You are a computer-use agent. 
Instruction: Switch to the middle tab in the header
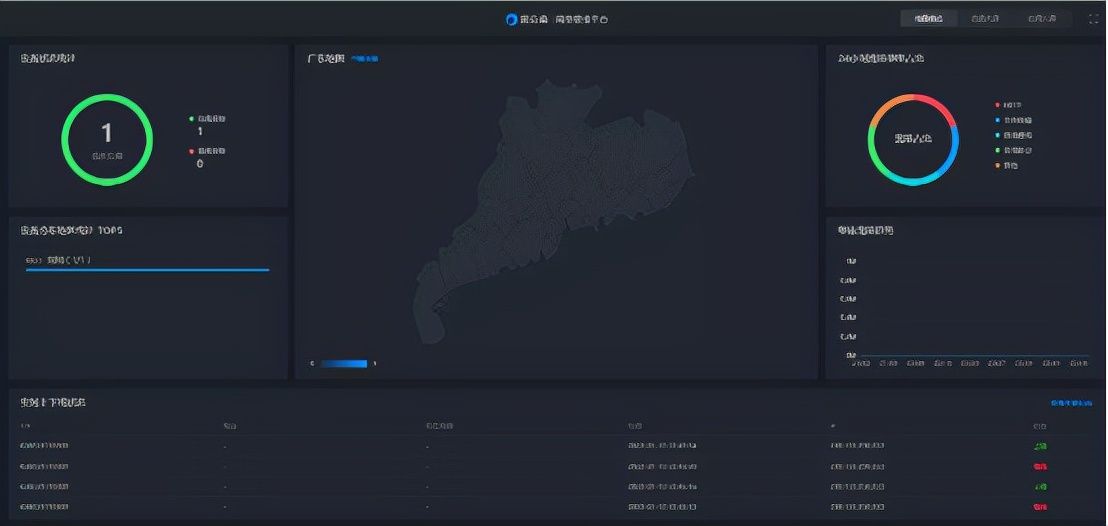point(985,19)
